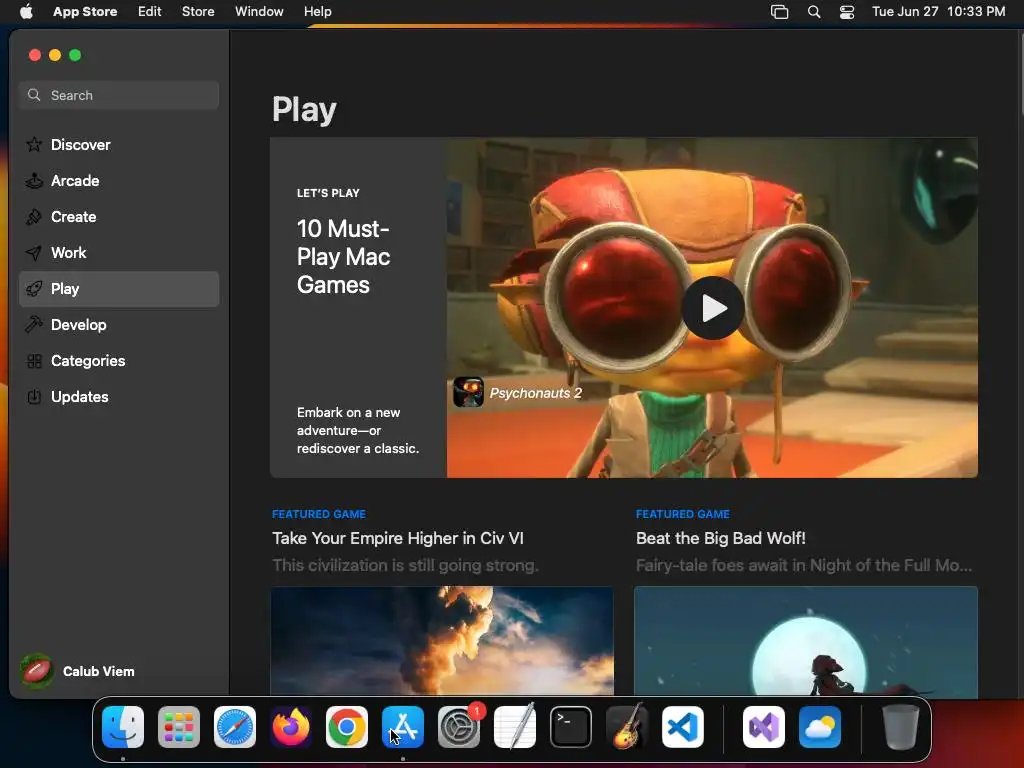Open the Discover section star icon
Screen dimensions: 1024x768
click(34, 144)
